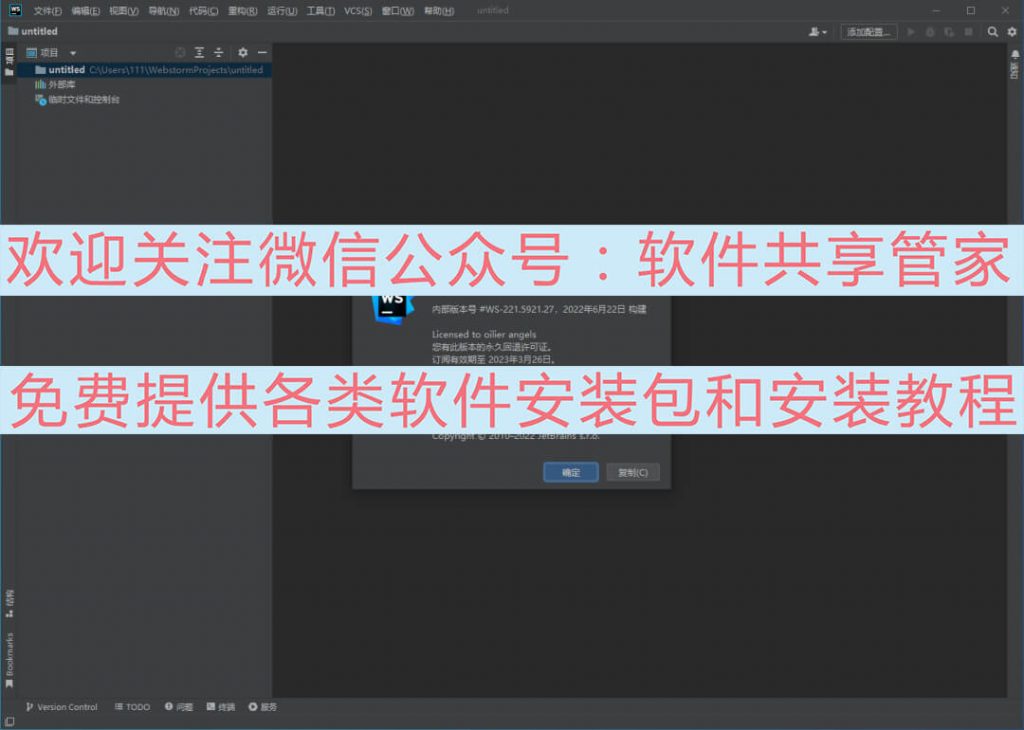The width and height of the screenshot is (1024, 730).
Task: Select the untitled project root folder
Action: click(144, 70)
